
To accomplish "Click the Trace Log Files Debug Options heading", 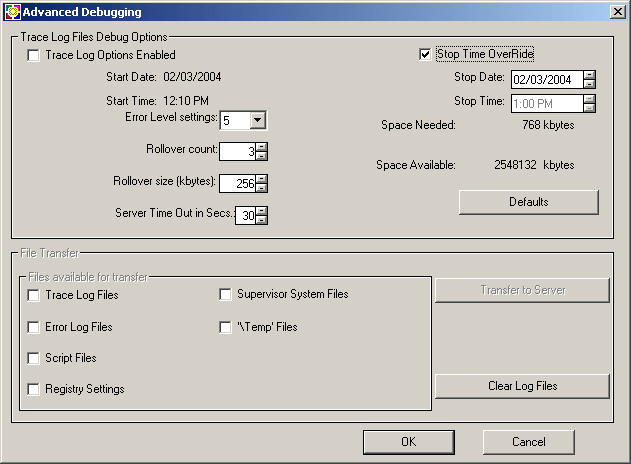I will coord(94,37).
